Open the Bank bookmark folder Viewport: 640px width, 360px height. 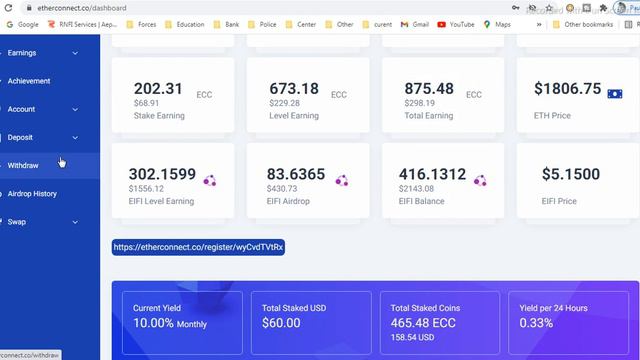[x=227, y=24]
